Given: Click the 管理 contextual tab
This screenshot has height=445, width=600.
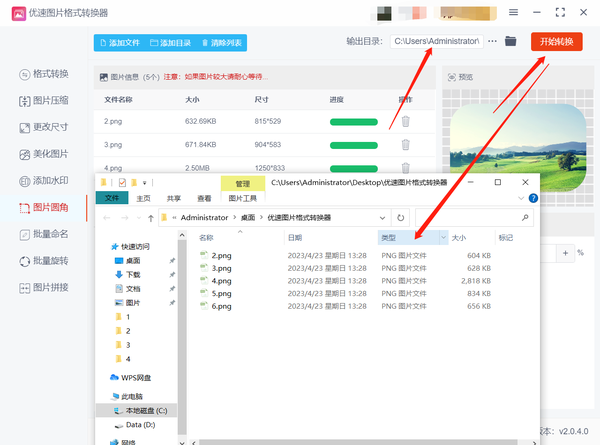Looking at the screenshot, I should pos(243,184).
